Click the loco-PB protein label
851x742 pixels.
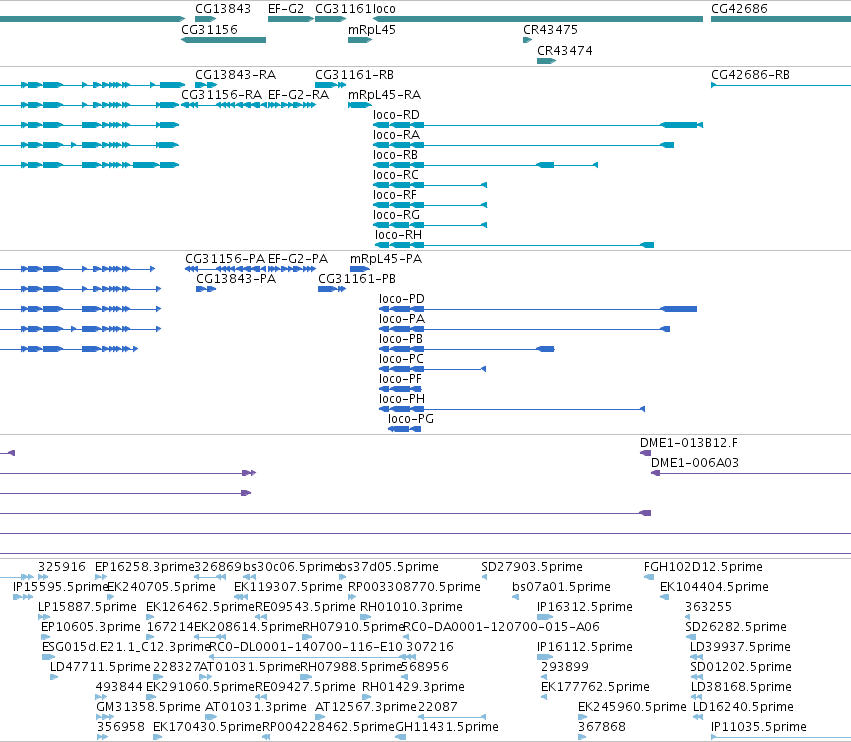pyautogui.click(x=401, y=339)
